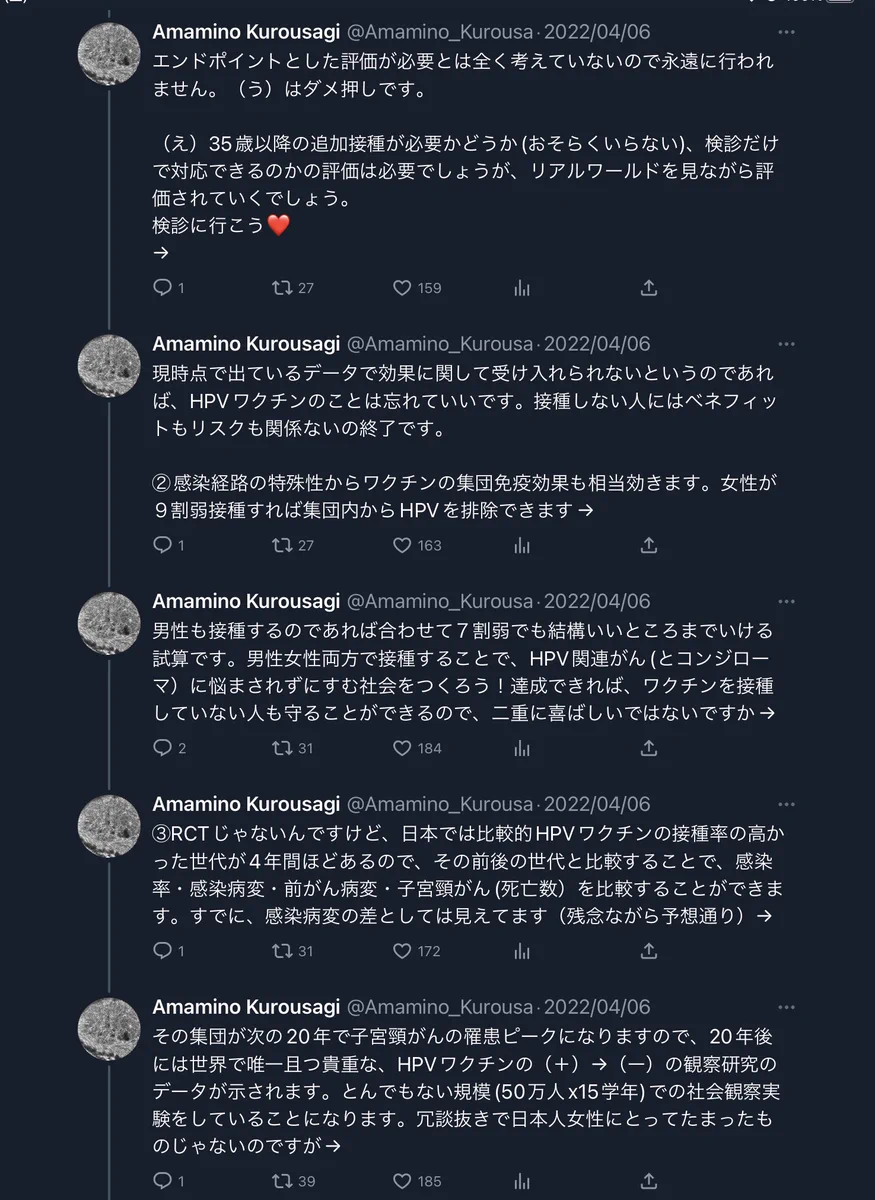875x1200 pixels.
Task: Open the 2022/04/06 timestamp of last tweet
Action: (x=597, y=1007)
